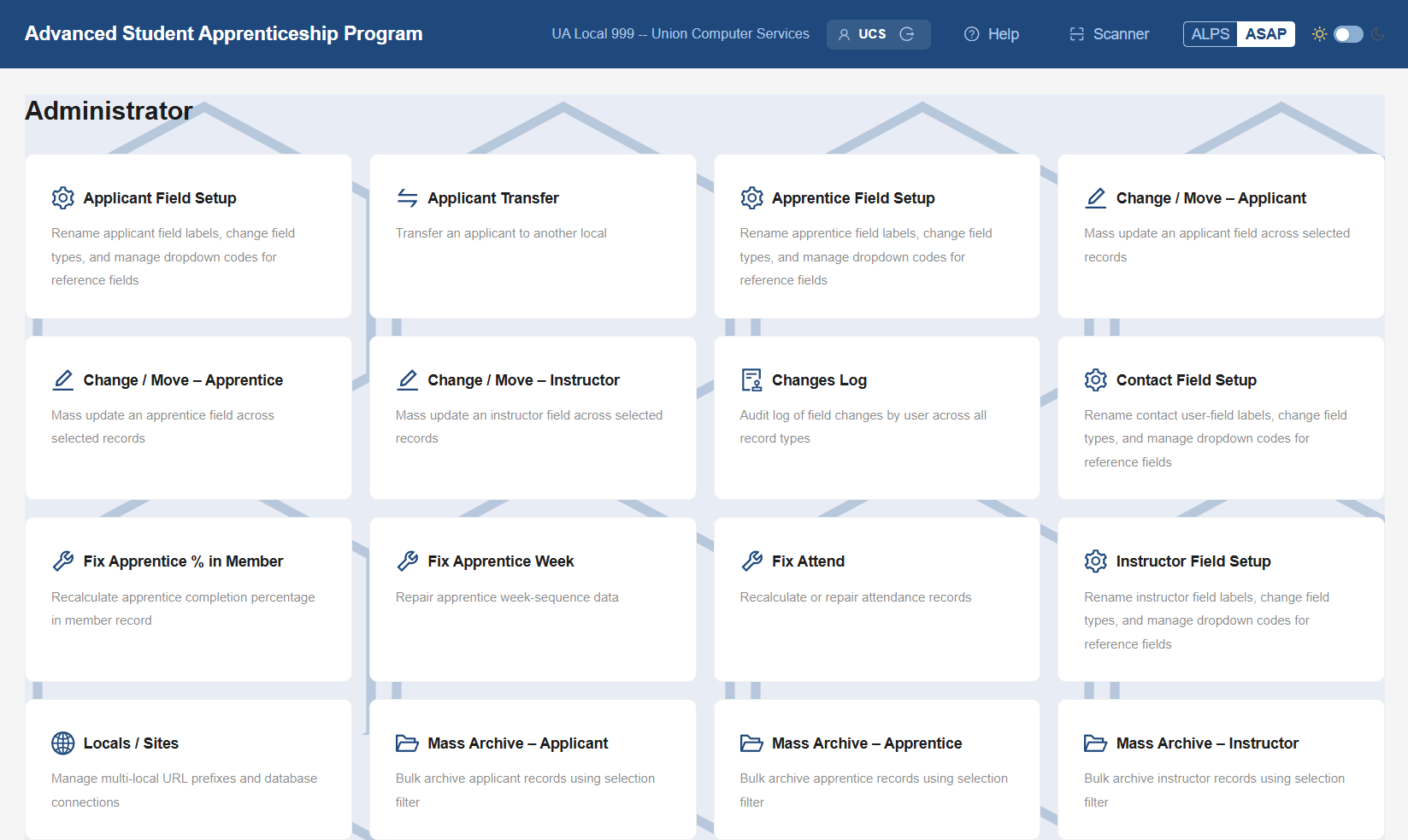Screen dimensions: 1408x840
Task: Open the Mass Archive – Instructor card
Action: point(1221,769)
